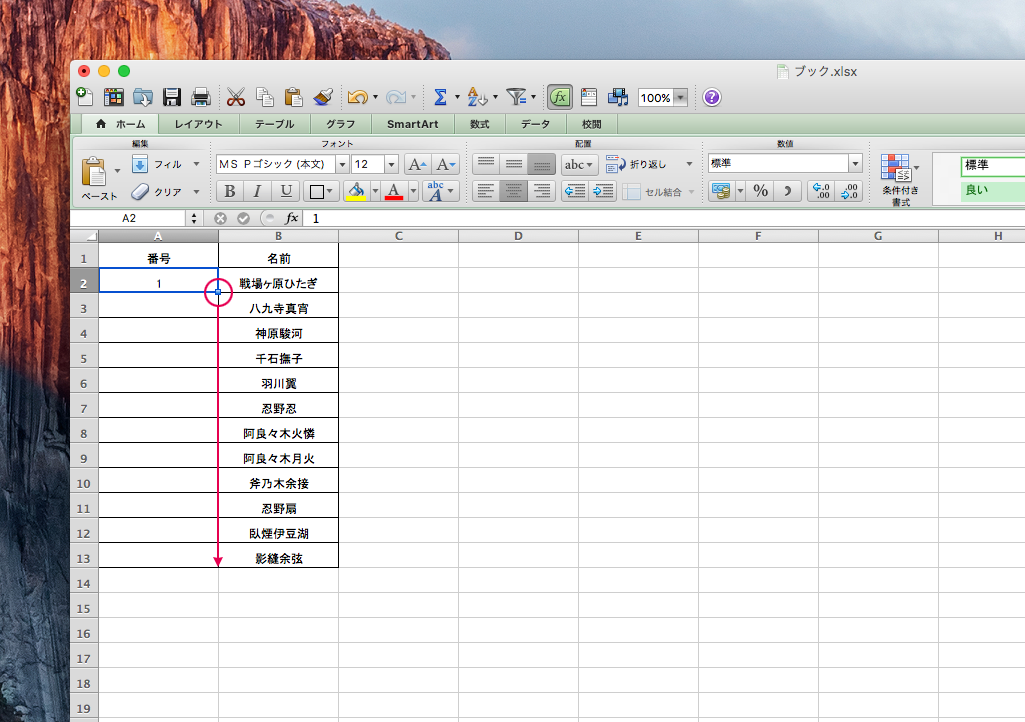
Task: Click the increase decimal button
Action: [x=821, y=191]
